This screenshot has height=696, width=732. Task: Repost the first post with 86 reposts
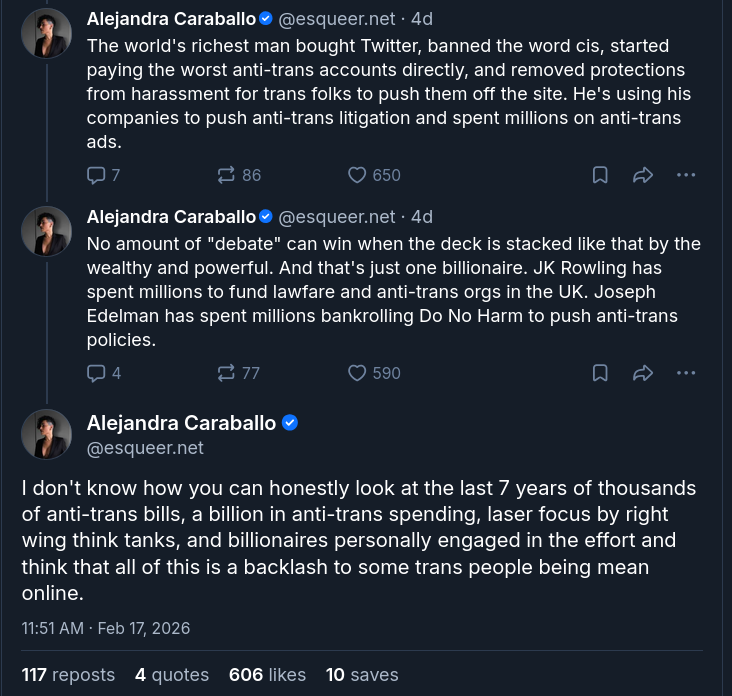239,175
